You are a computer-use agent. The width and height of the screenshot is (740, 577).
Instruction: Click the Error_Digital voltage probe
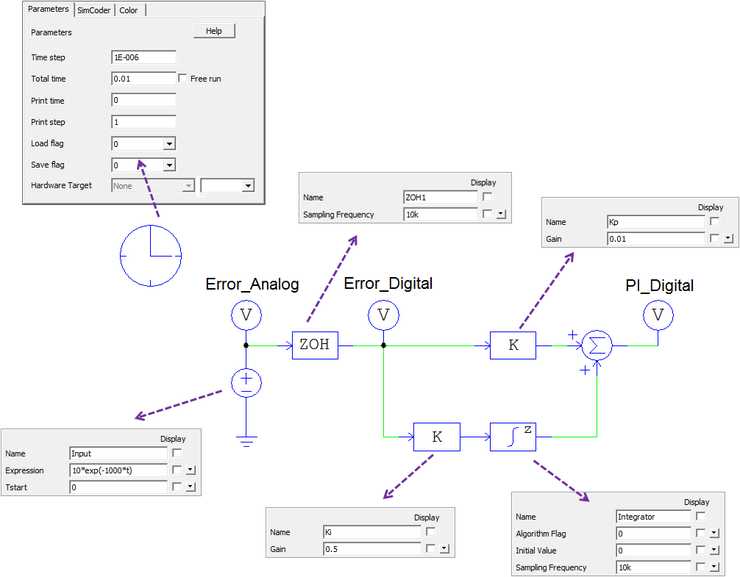click(384, 316)
